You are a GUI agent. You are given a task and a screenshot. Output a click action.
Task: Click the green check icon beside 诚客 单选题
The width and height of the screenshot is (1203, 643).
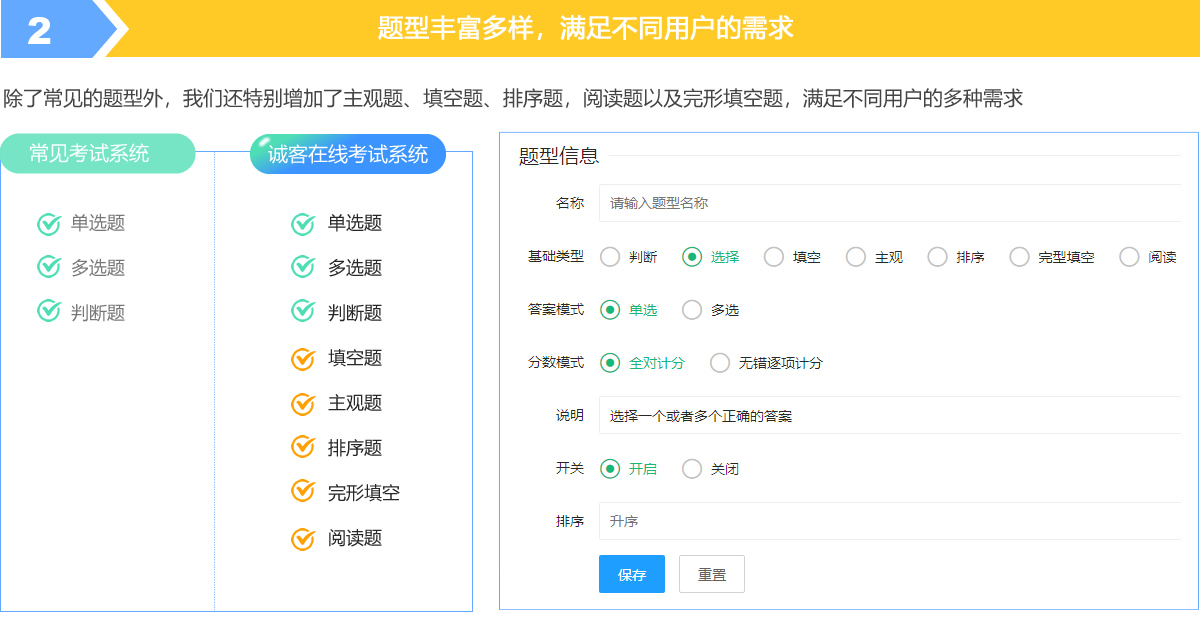[303, 223]
